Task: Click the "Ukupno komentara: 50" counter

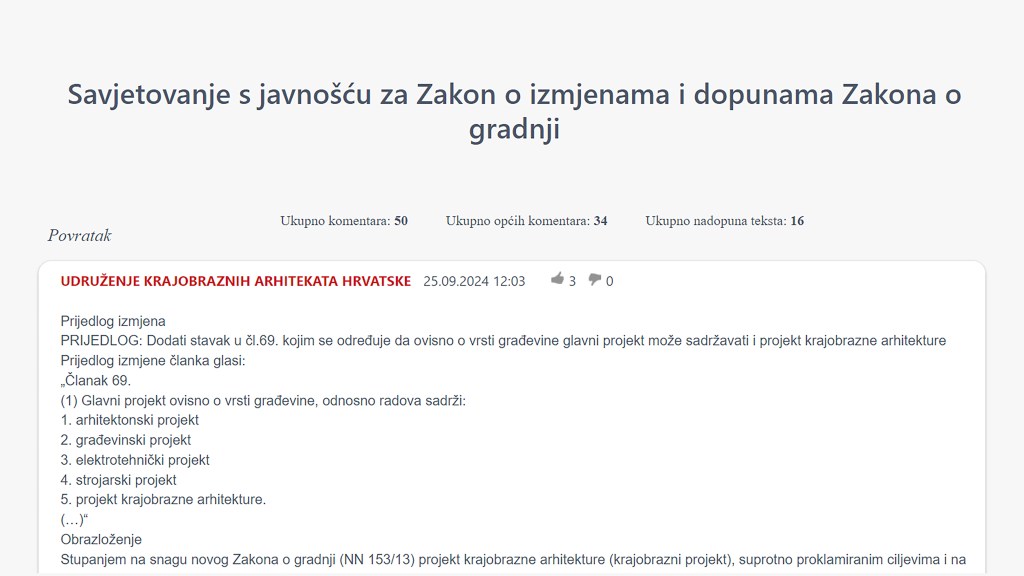Action: [343, 220]
